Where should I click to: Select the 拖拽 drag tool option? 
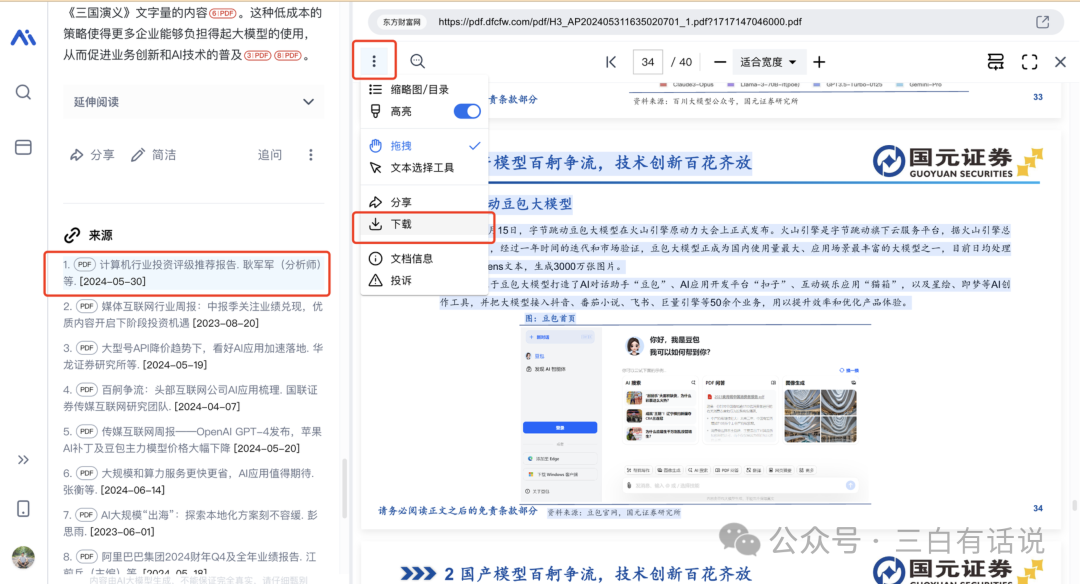[x=424, y=146]
